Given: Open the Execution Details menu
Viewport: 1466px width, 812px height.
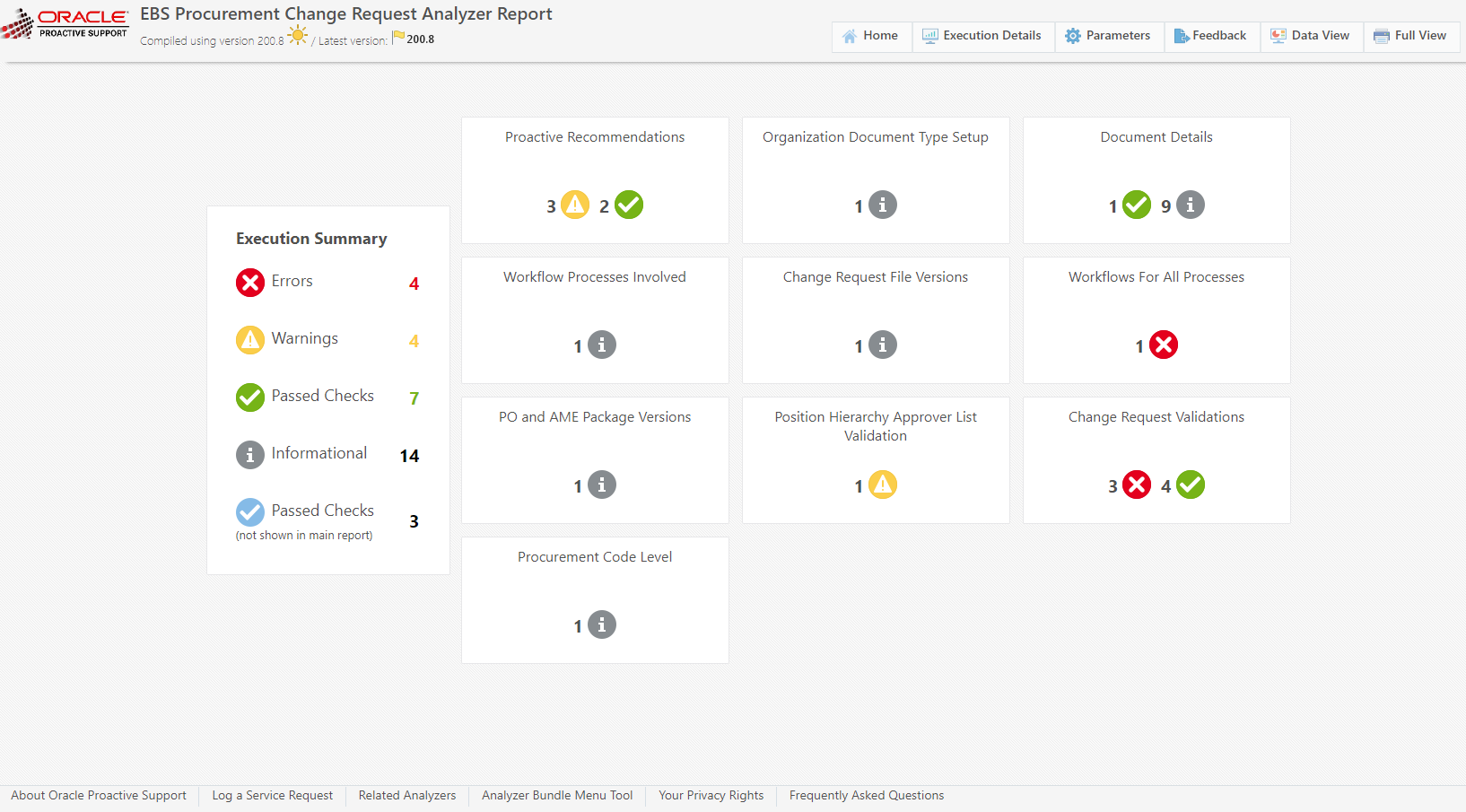Looking at the screenshot, I should (982, 36).
